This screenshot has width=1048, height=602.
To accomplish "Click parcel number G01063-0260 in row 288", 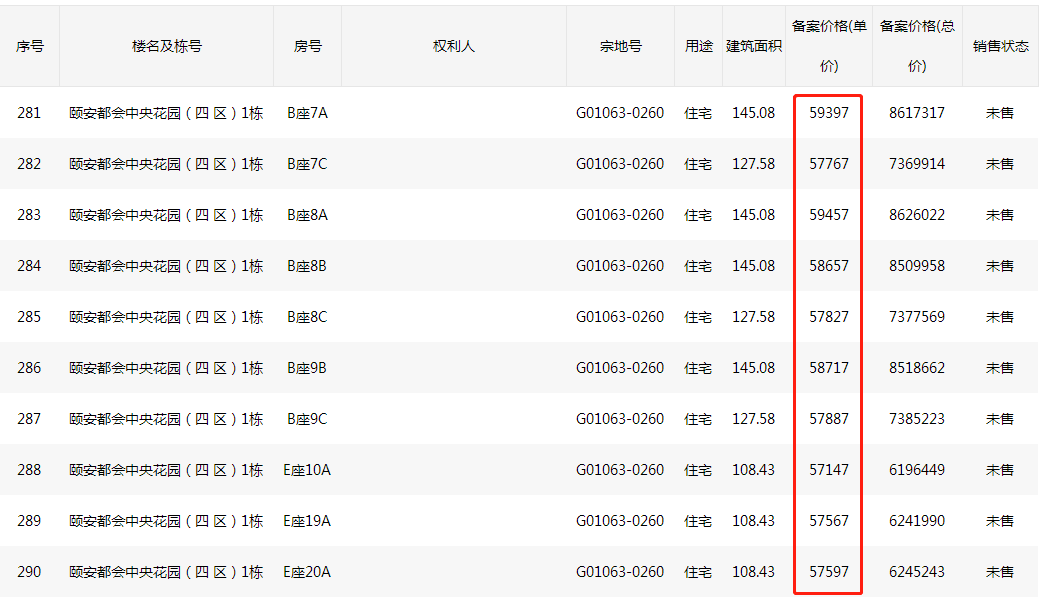I will coord(620,470).
